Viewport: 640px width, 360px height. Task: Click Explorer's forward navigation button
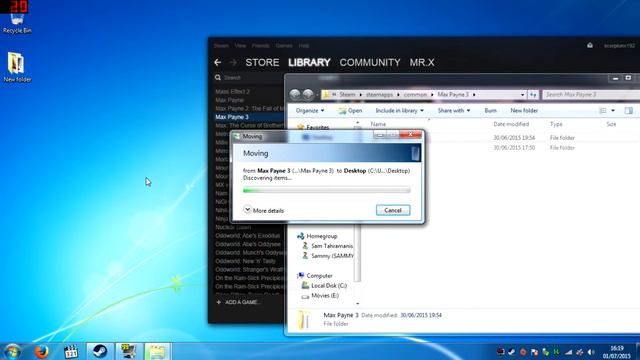(308, 95)
